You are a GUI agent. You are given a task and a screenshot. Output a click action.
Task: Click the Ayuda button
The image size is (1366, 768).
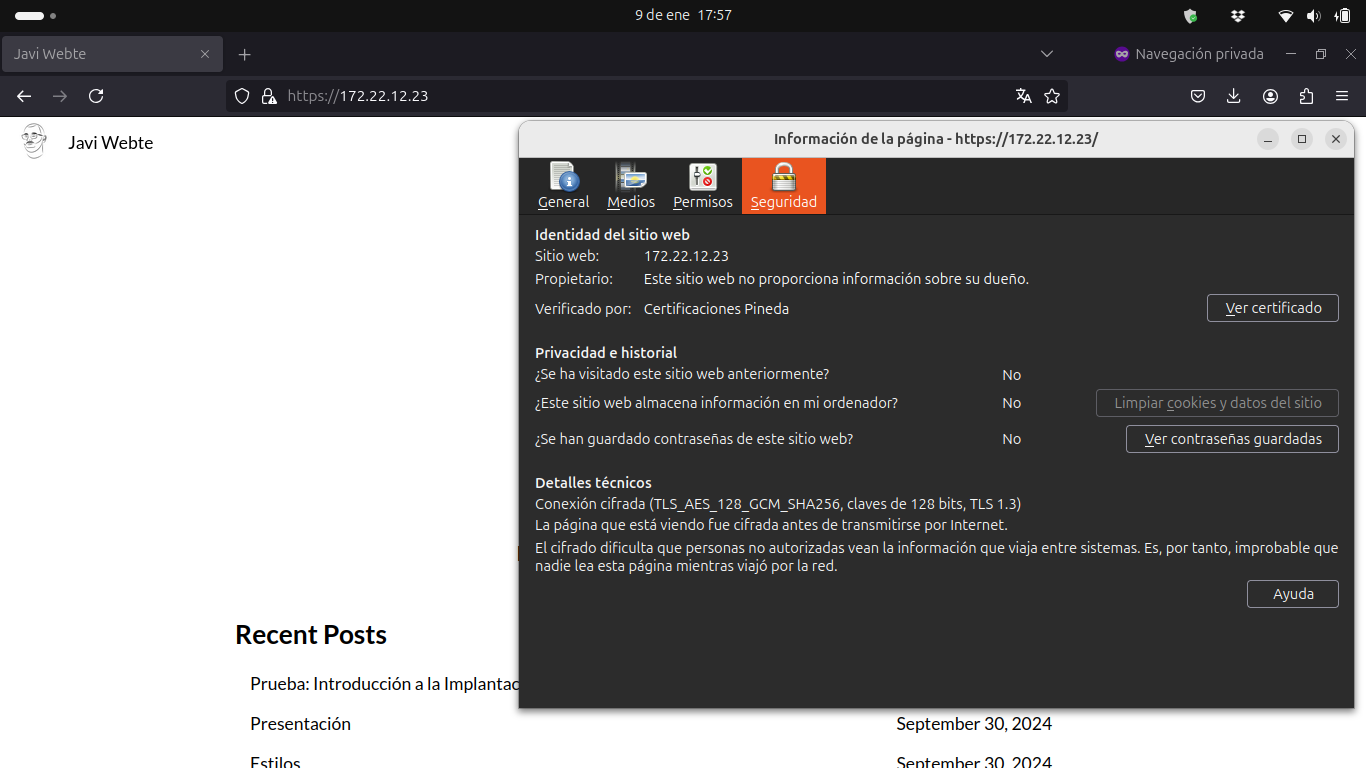pos(1293,594)
